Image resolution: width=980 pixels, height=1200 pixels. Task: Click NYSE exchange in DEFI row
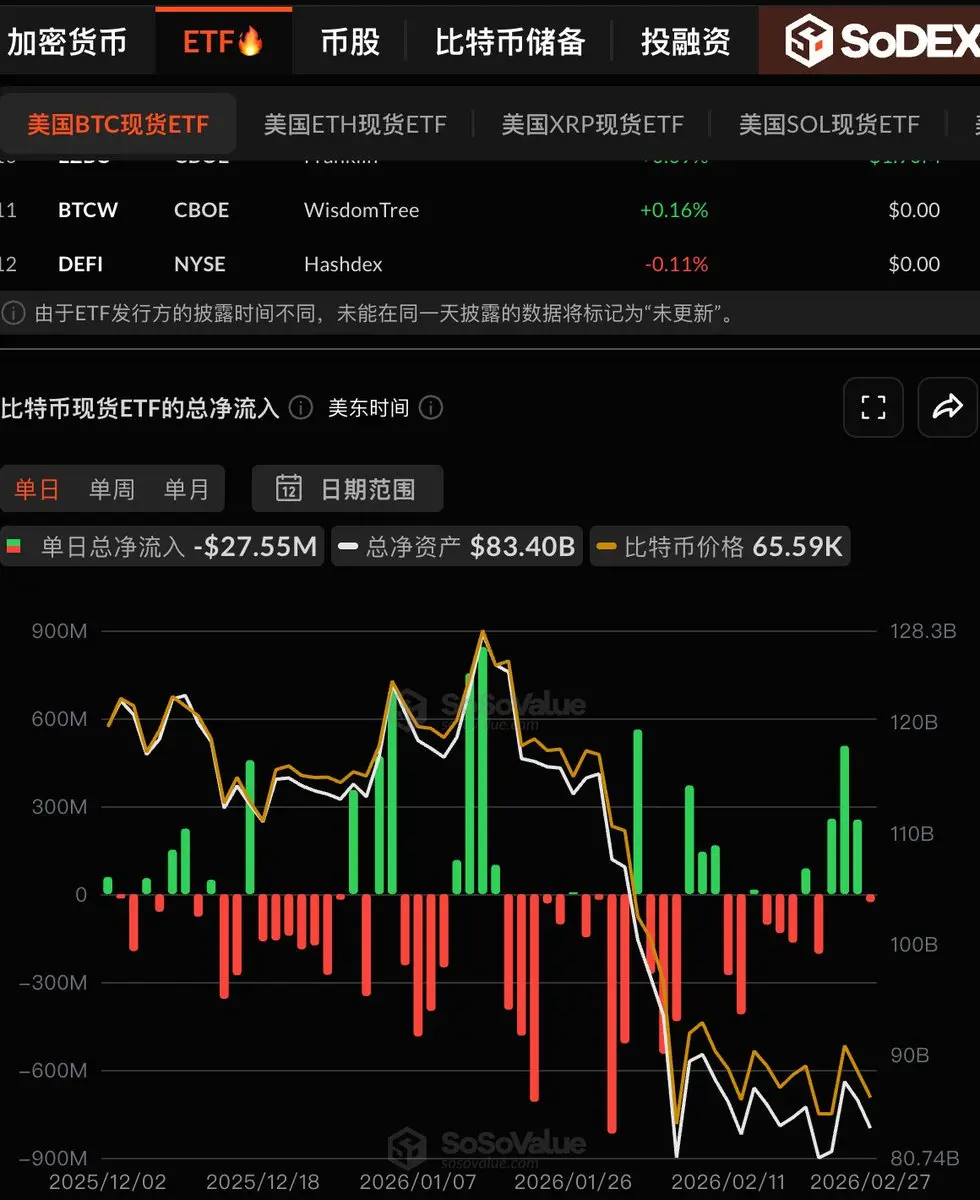(200, 264)
